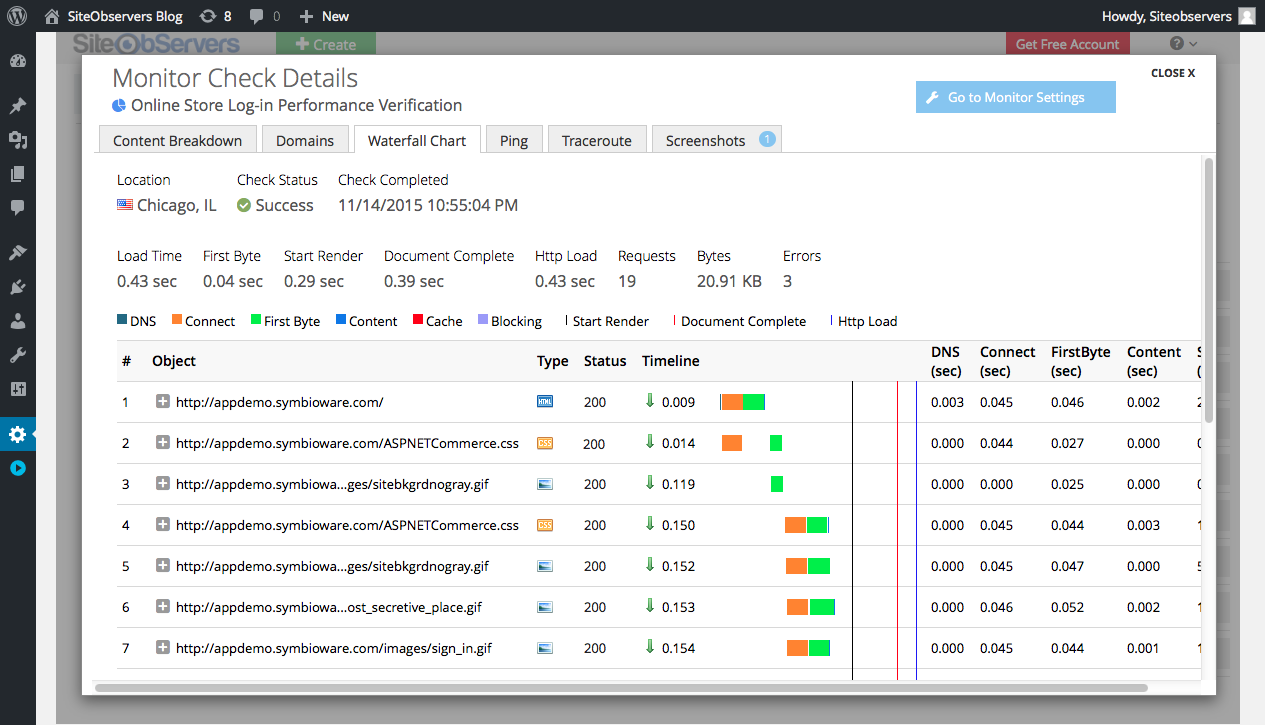Screen dimensions: 1265x725
Task: Open the Screenshots tab
Action: tap(706, 141)
